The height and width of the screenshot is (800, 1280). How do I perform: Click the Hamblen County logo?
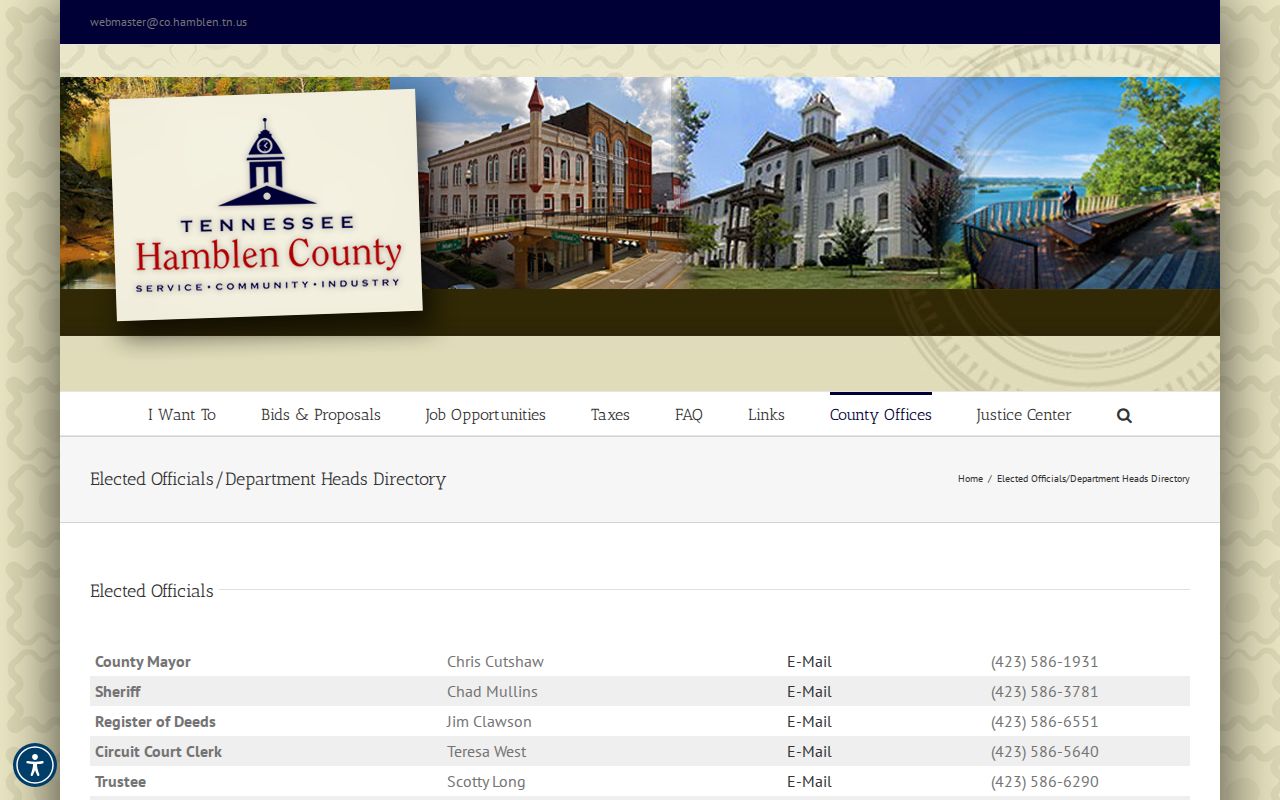pyautogui.click(x=265, y=205)
